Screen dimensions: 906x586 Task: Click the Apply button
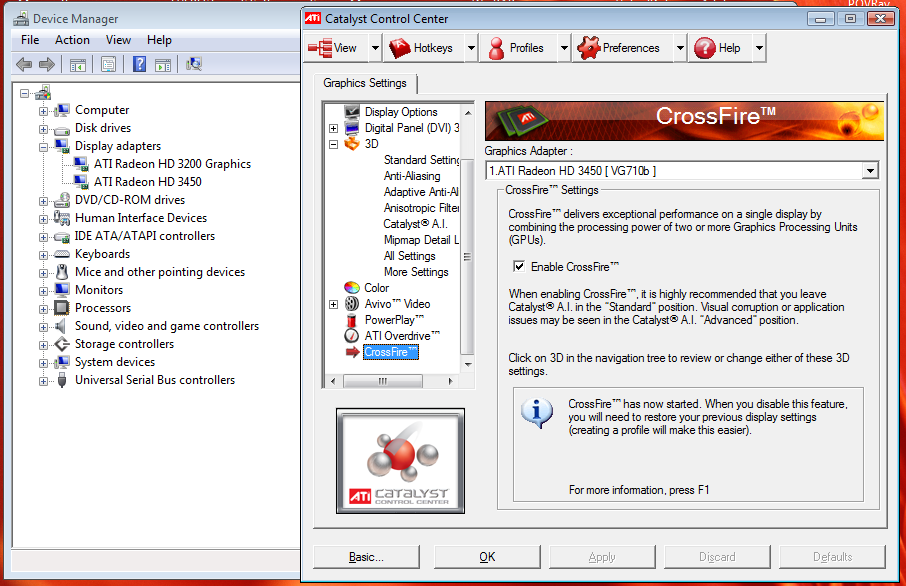(602, 557)
